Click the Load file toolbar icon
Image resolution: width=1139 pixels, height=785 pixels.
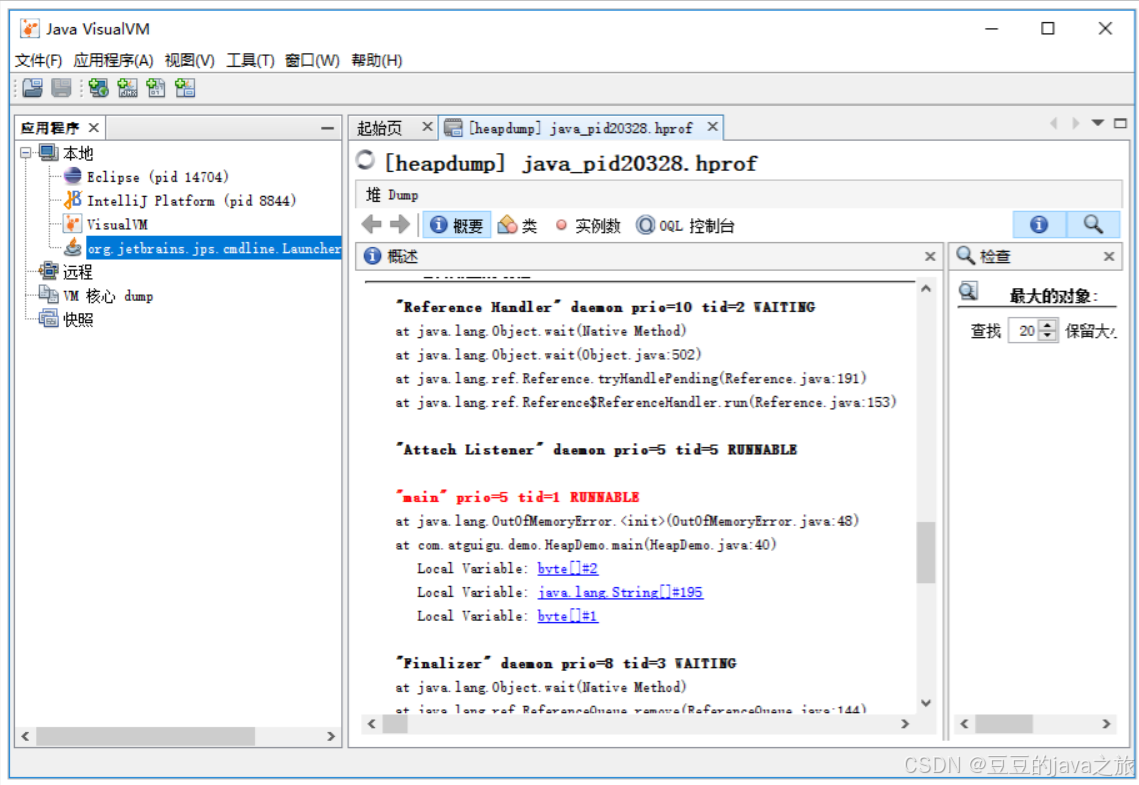33,88
